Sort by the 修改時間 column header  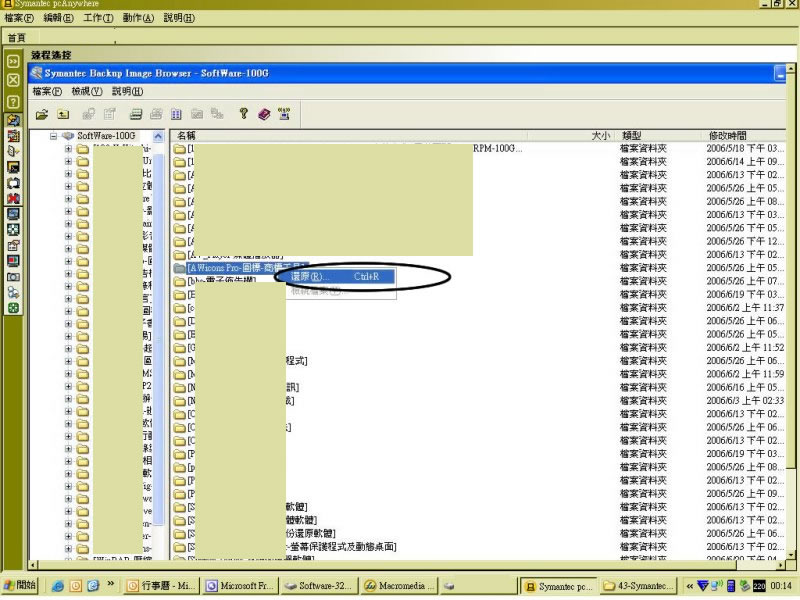click(x=743, y=136)
